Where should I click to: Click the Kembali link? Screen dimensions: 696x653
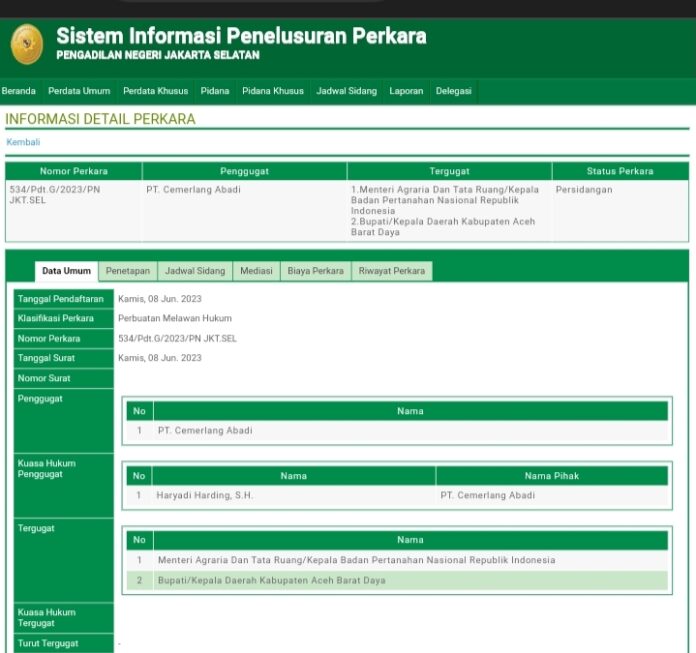[x=23, y=142]
